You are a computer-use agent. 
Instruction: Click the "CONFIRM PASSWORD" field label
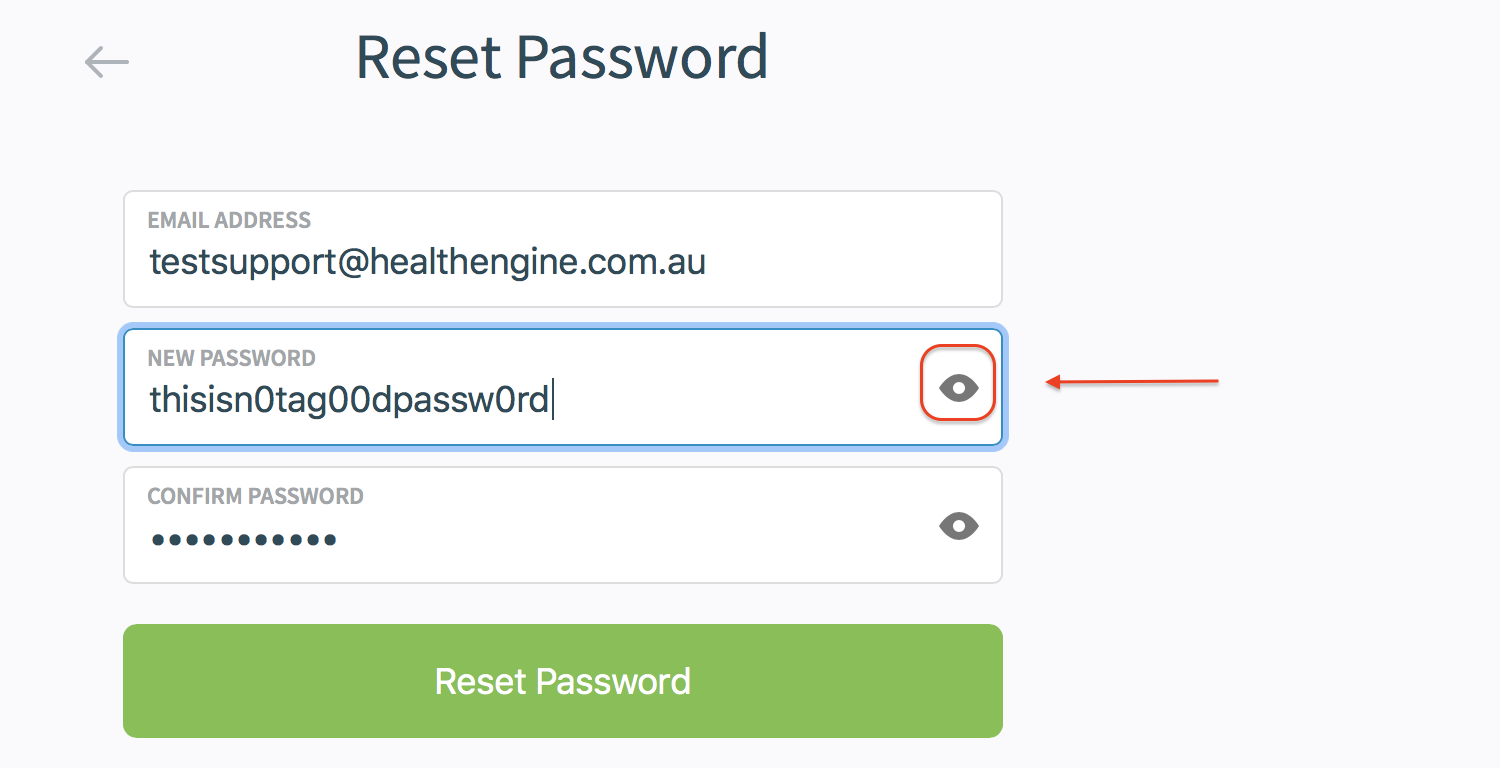(255, 496)
